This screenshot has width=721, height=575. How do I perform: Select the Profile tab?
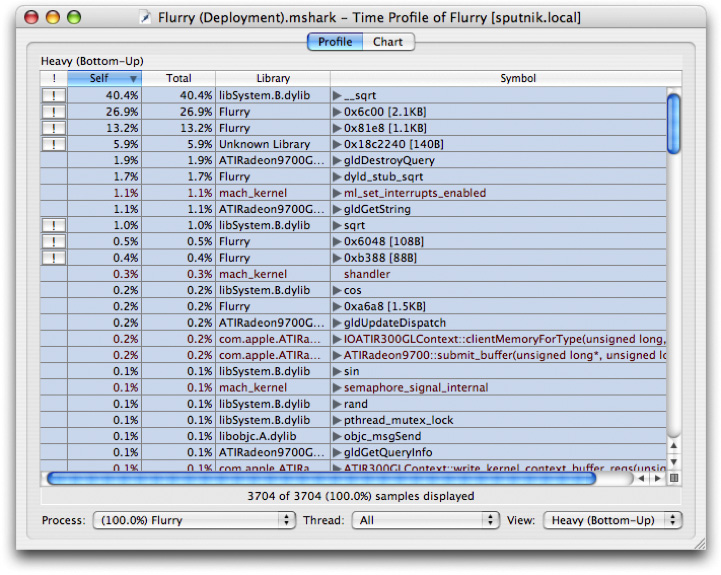tap(335, 42)
